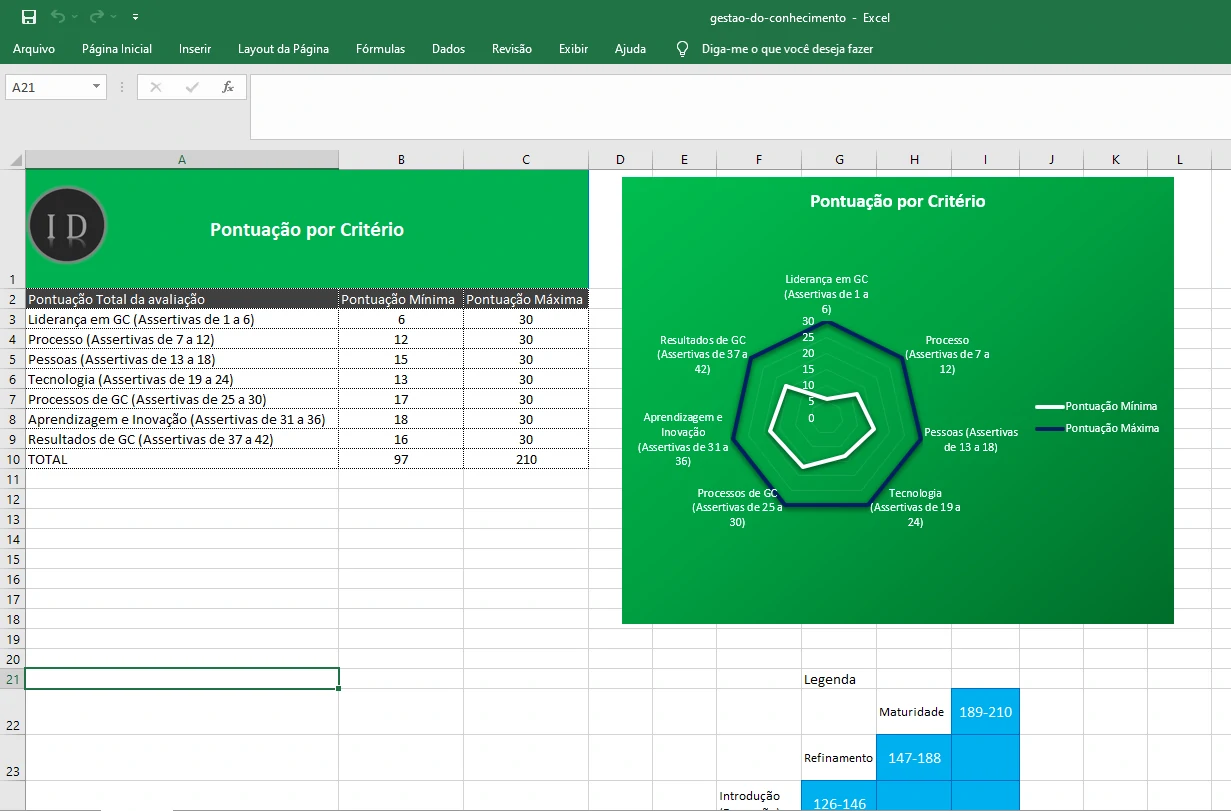Click the Undo arrow icon

click(x=58, y=17)
